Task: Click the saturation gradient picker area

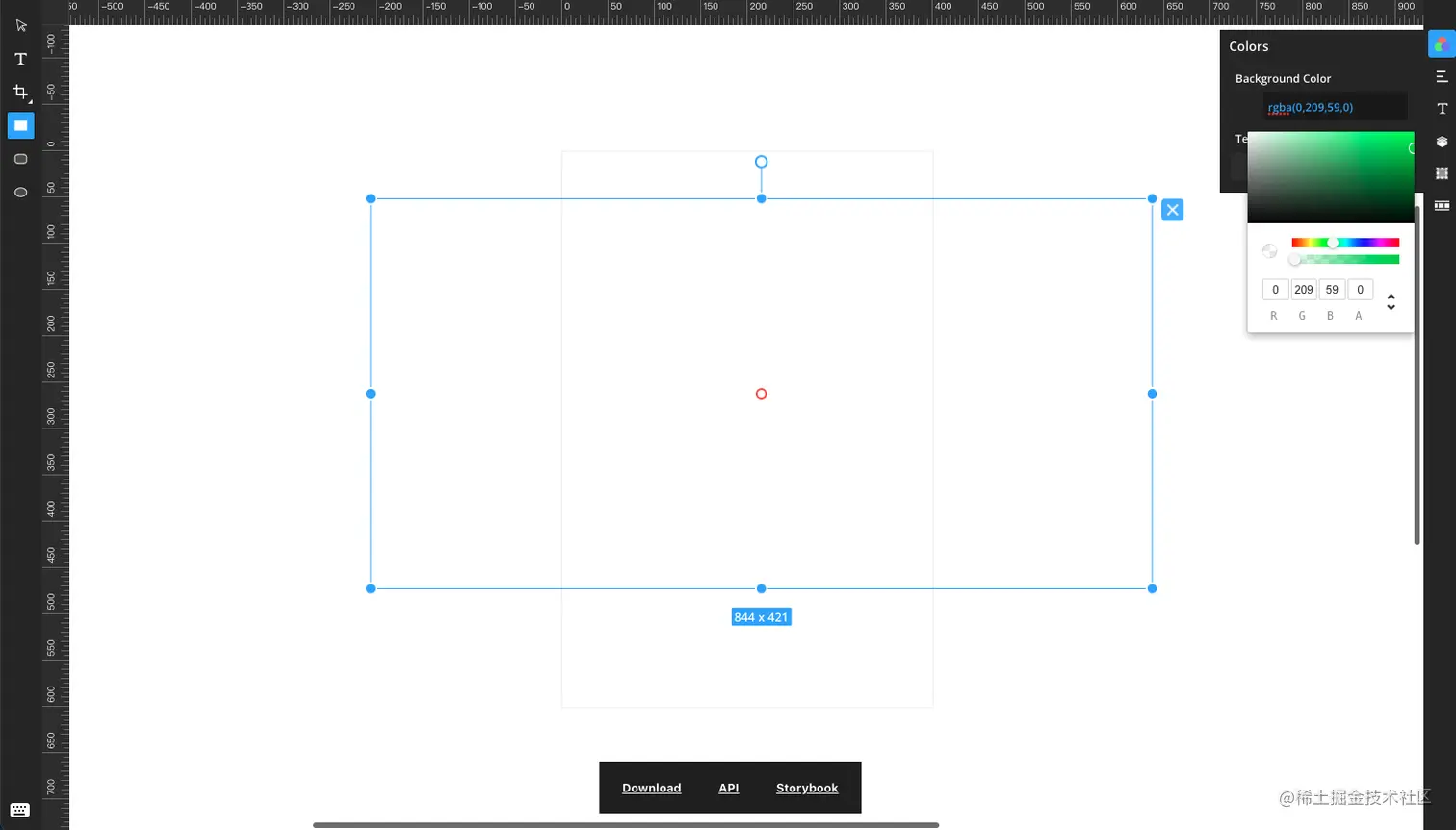Action: tap(1331, 177)
